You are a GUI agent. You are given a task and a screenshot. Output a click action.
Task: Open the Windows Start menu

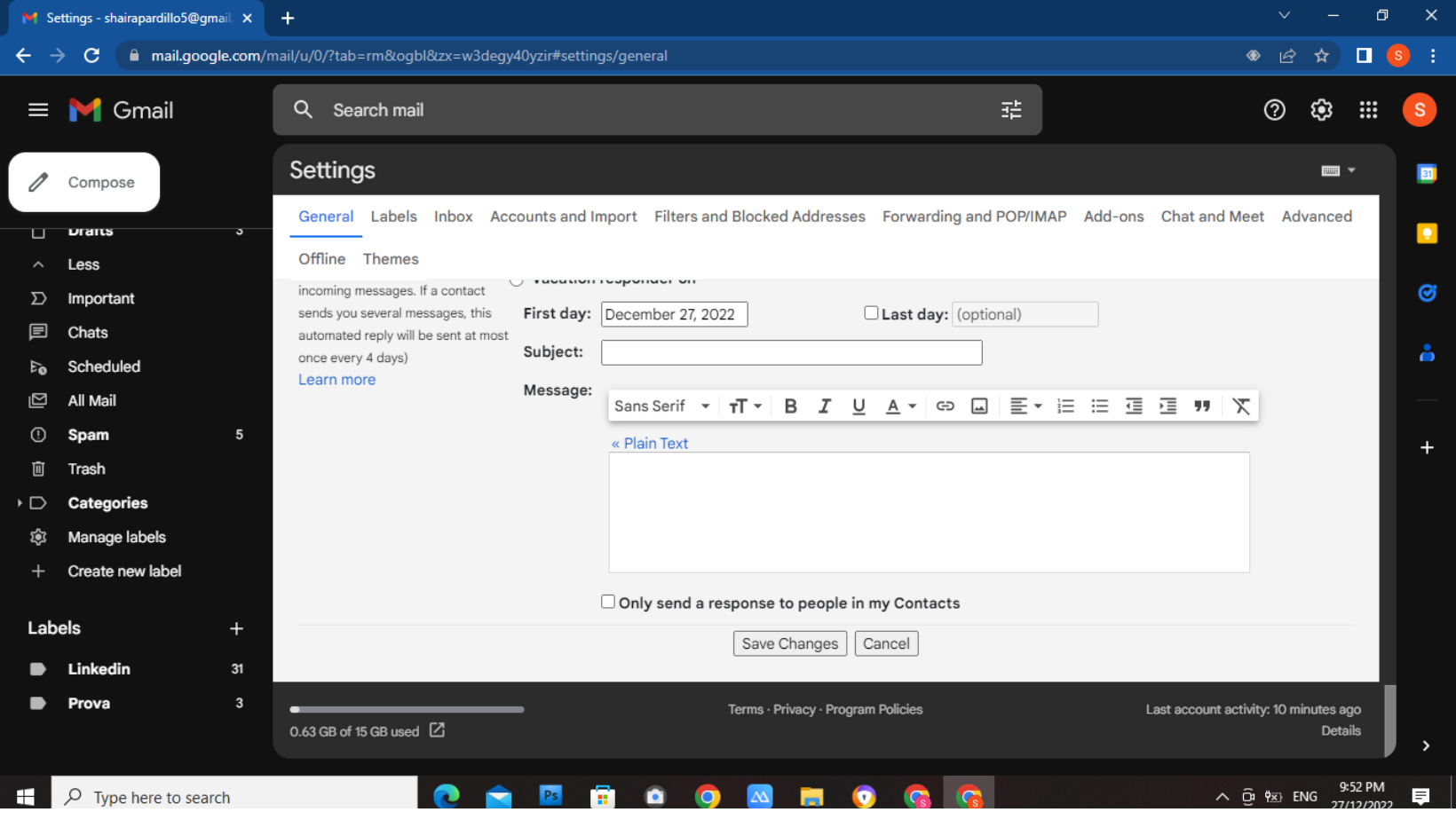(x=26, y=797)
